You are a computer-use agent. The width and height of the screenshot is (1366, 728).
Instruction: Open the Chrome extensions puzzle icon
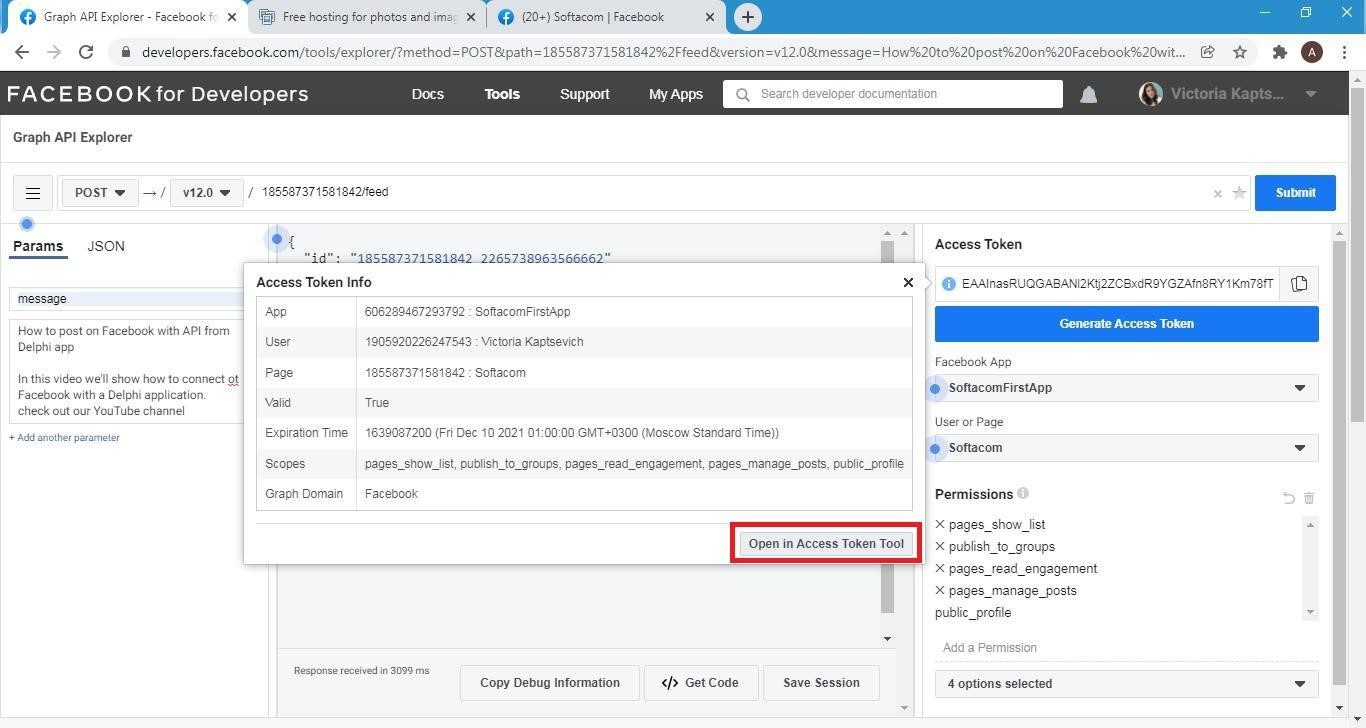1279,52
